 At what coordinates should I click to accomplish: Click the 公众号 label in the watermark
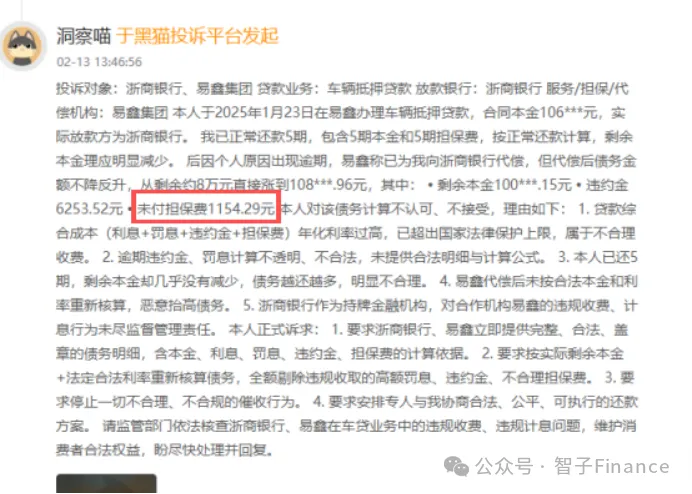click(504, 467)
